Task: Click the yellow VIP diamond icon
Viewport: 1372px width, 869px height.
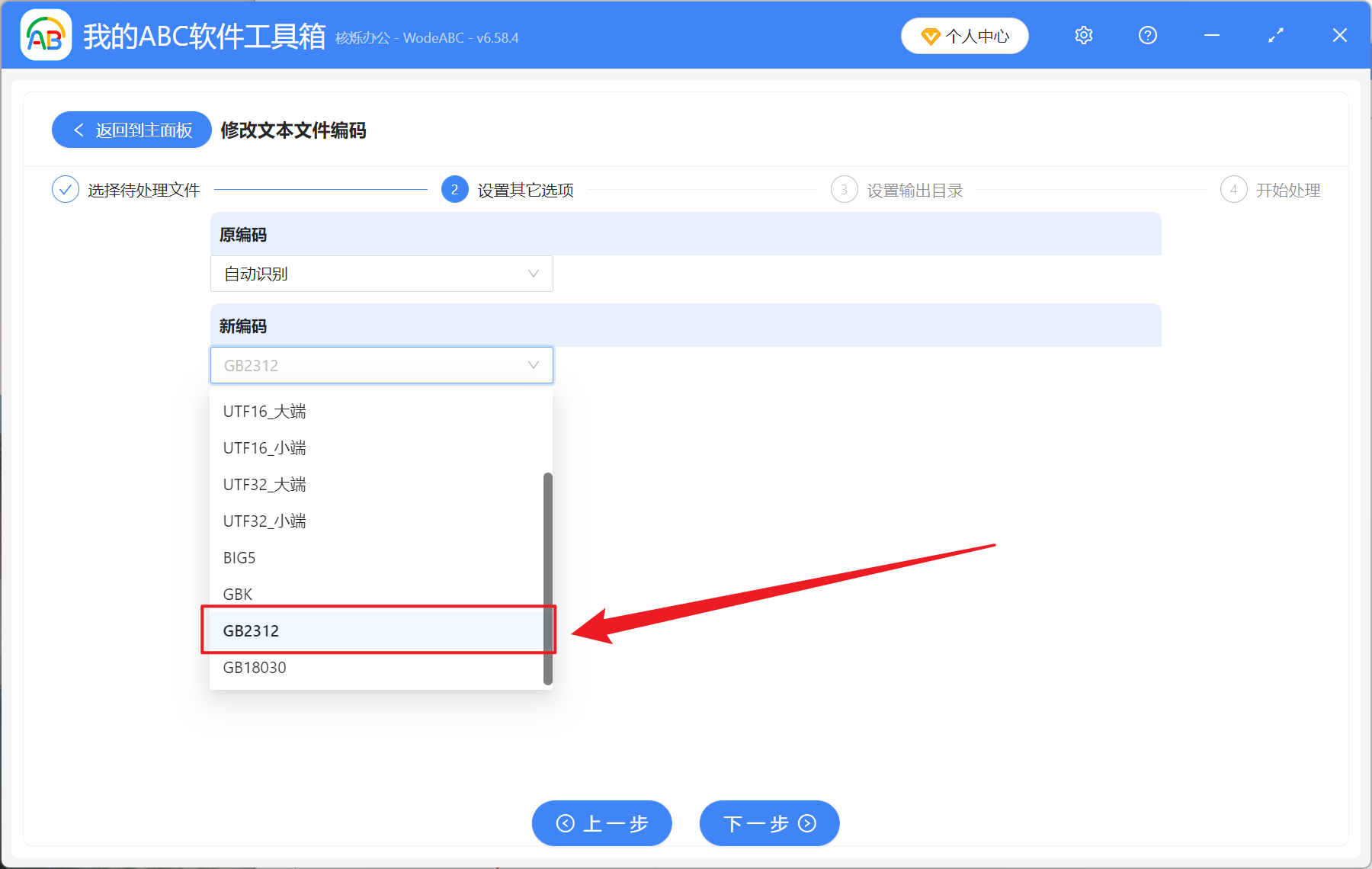Action: pyautogui.click(x=930, y=36)
